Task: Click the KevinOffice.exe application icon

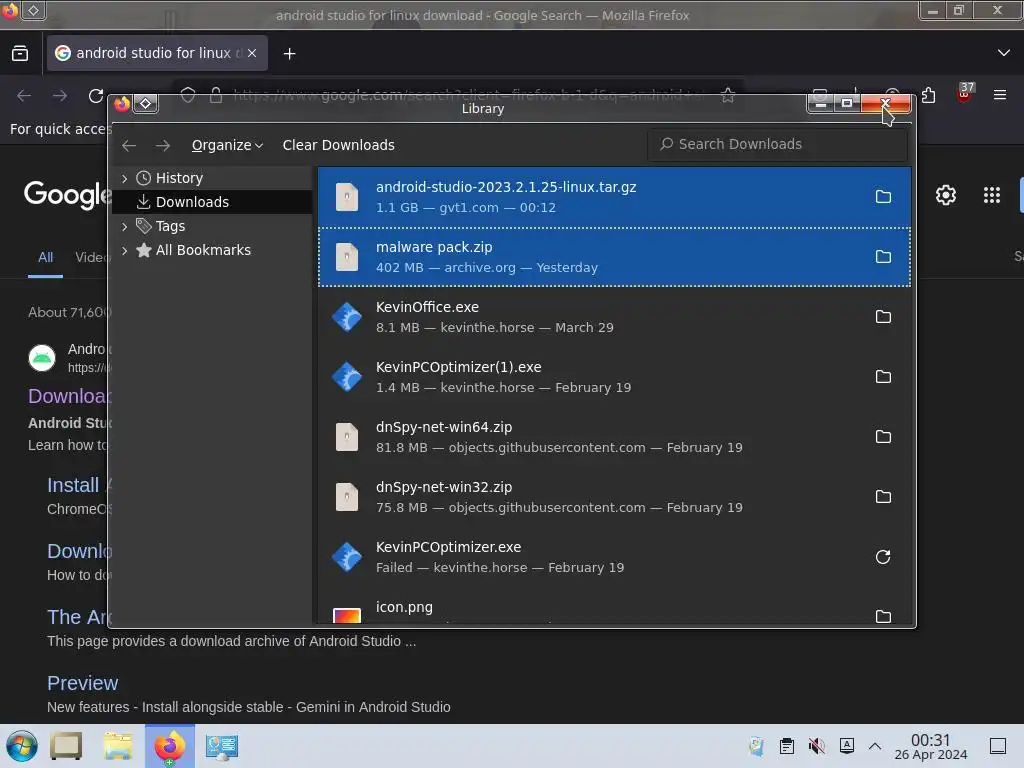Action: point(347,317)
